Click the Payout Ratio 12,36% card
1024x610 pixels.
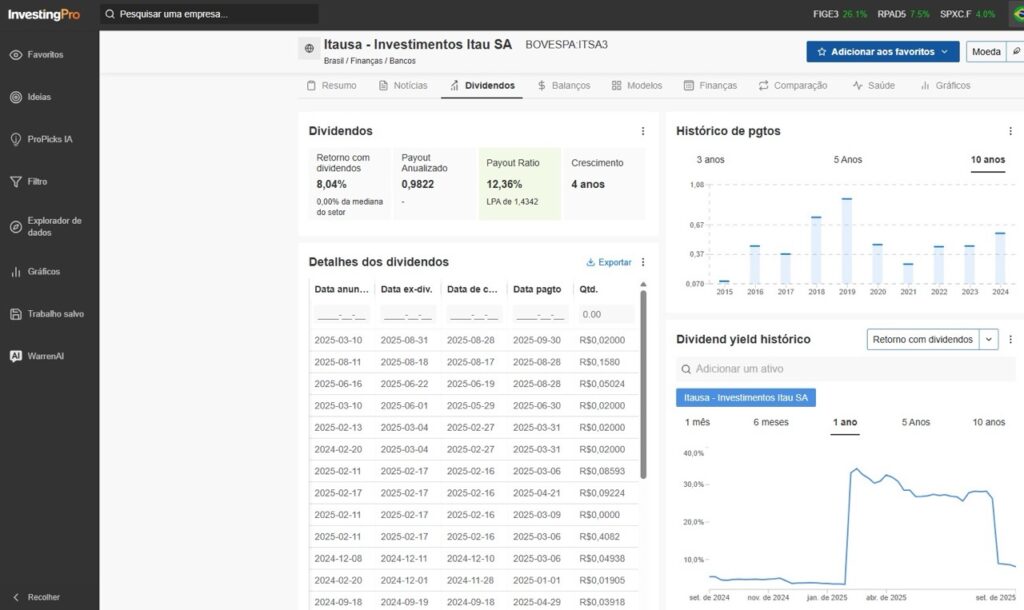(520, 184)
